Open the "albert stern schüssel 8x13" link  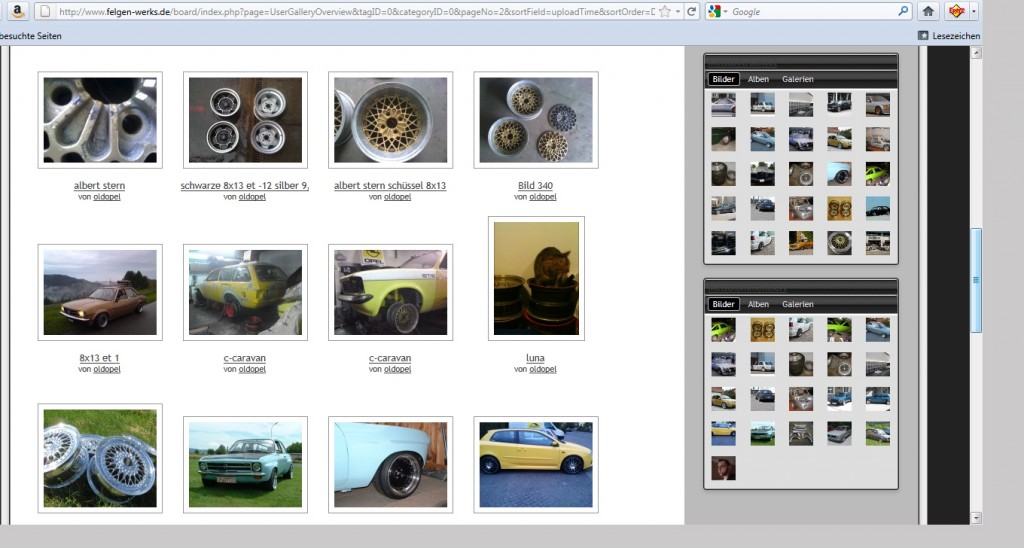pos(390,186)
